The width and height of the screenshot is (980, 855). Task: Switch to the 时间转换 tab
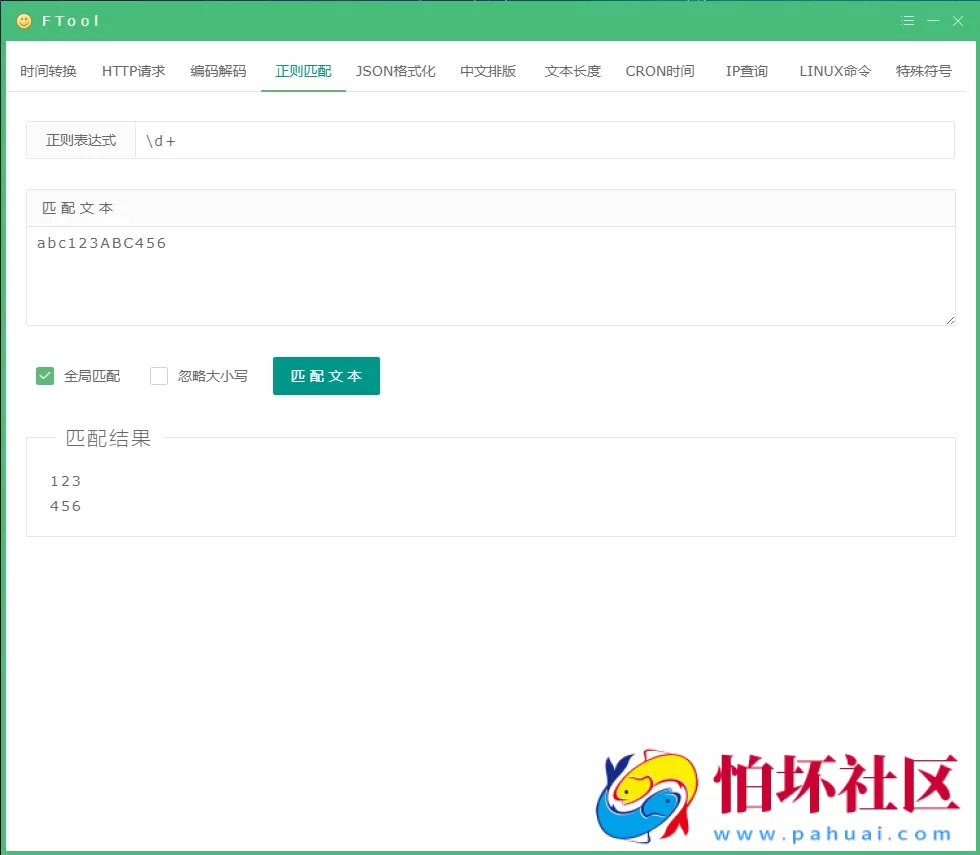[48, 71]
